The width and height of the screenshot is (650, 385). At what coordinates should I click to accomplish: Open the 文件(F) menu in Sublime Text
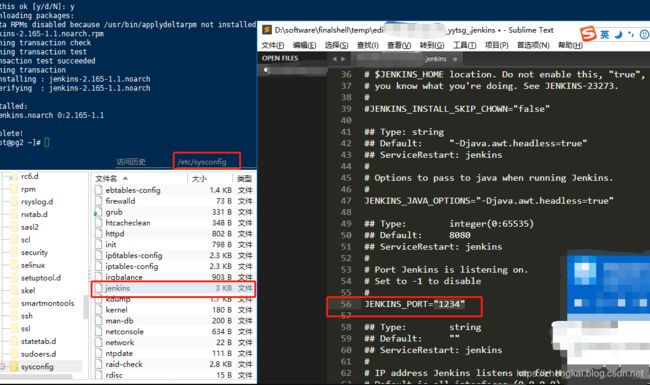(272, 45)
